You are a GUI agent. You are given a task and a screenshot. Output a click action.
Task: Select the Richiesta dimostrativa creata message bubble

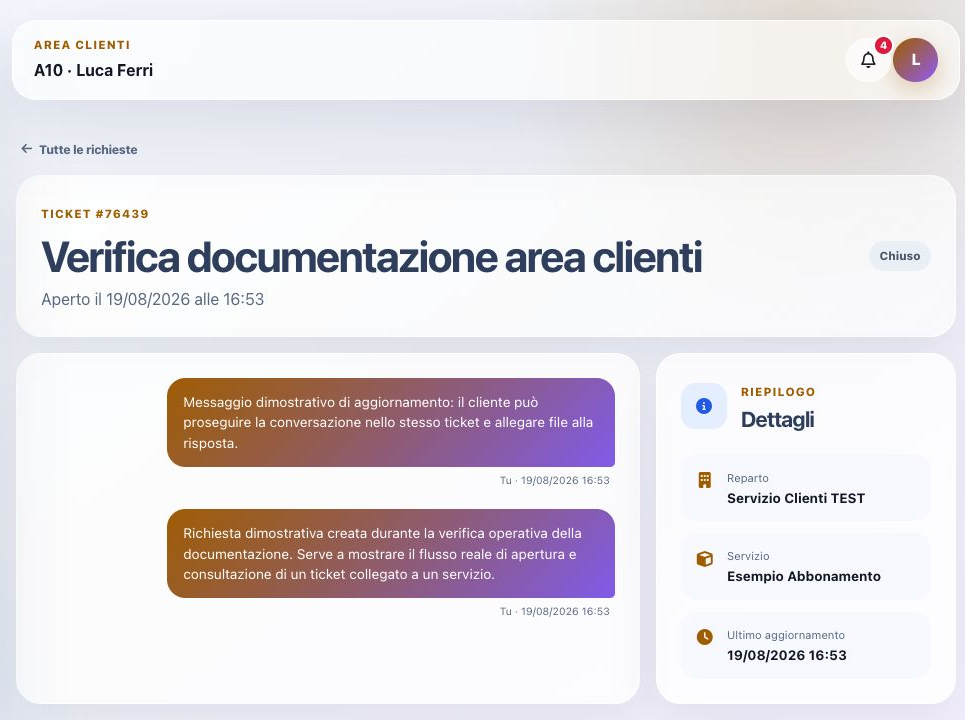[x=391, y=553]
